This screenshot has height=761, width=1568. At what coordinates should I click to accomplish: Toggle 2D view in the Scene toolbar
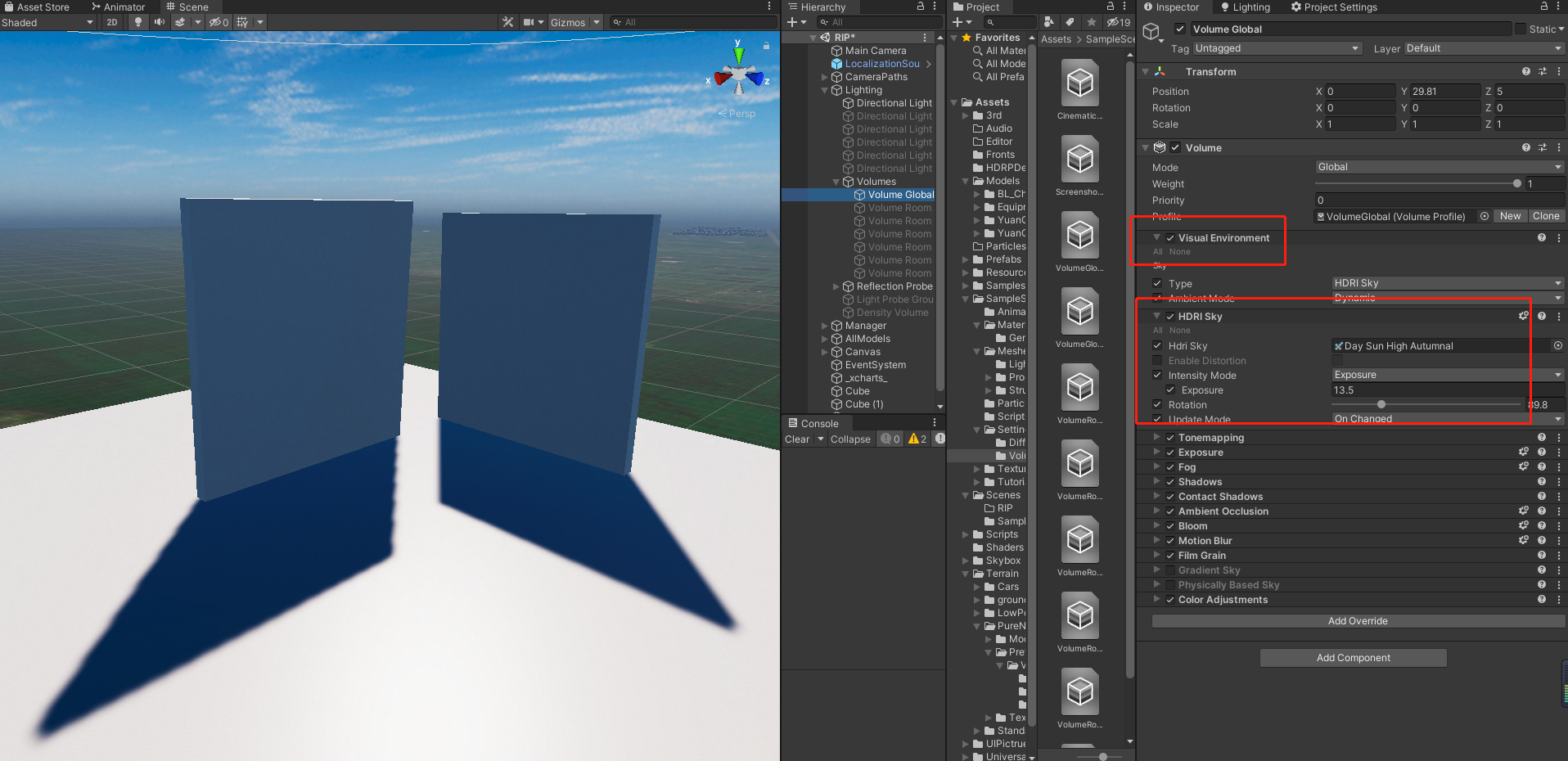click(x=110, y=22)
